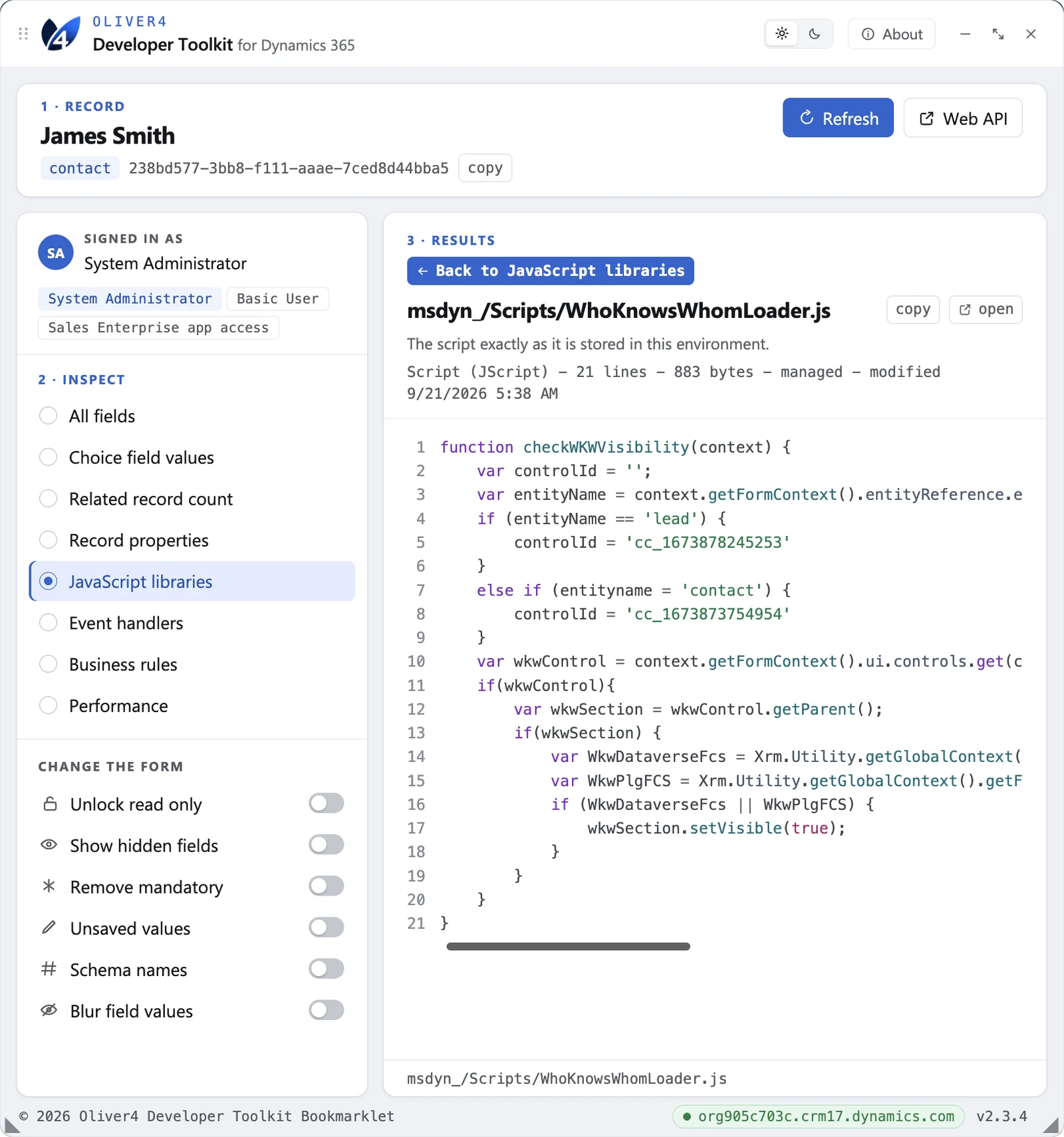Turn on Remove mandatory switch
The height and width of the screenshot is (1137, 1064).
326,886
